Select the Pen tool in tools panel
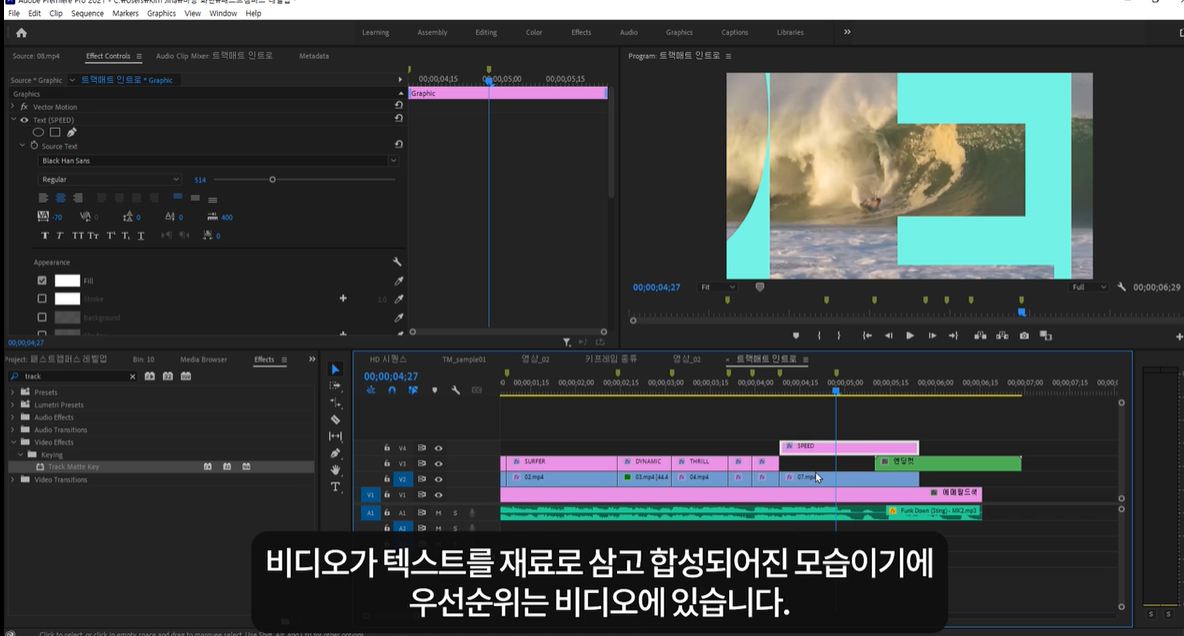The height and width of the screenshot is (636, 1184). tap(335, 453)
